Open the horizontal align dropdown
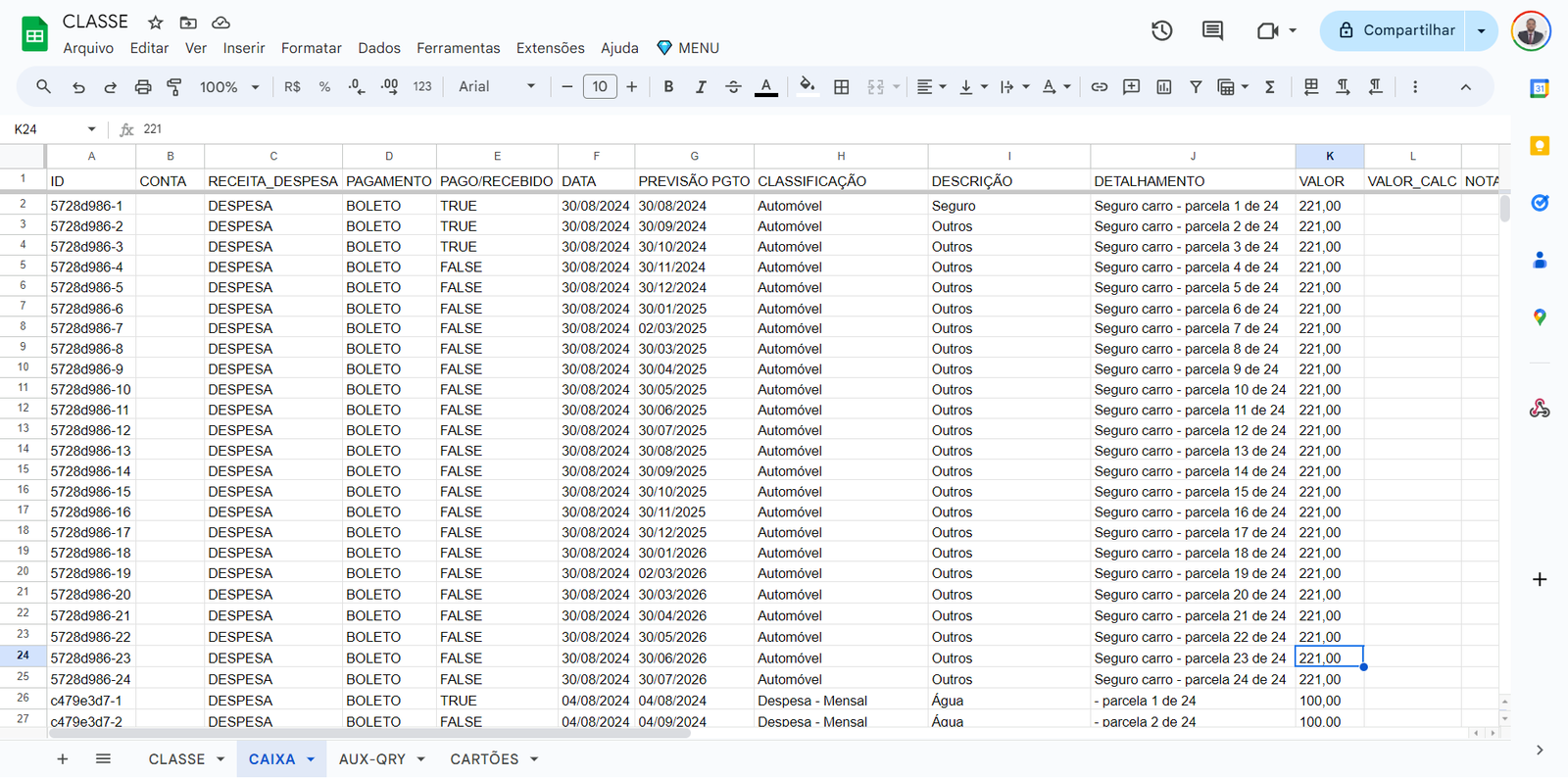 click(931, 87)
